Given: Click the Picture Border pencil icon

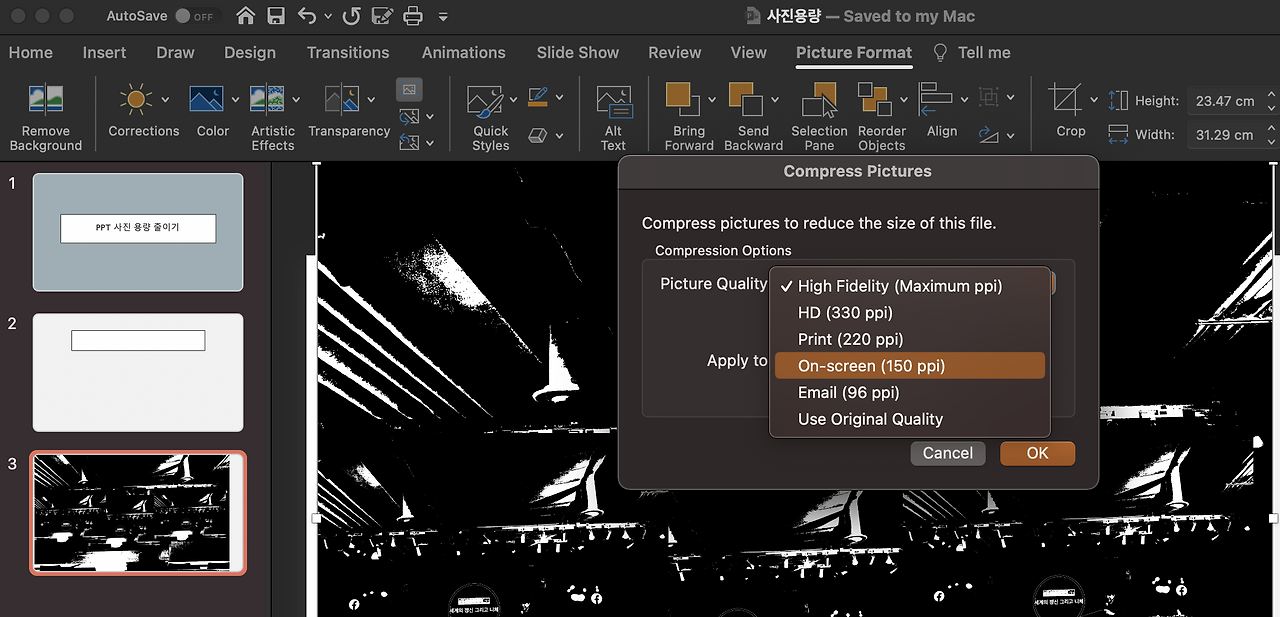Looking at the screenshot, I should 538,97.
